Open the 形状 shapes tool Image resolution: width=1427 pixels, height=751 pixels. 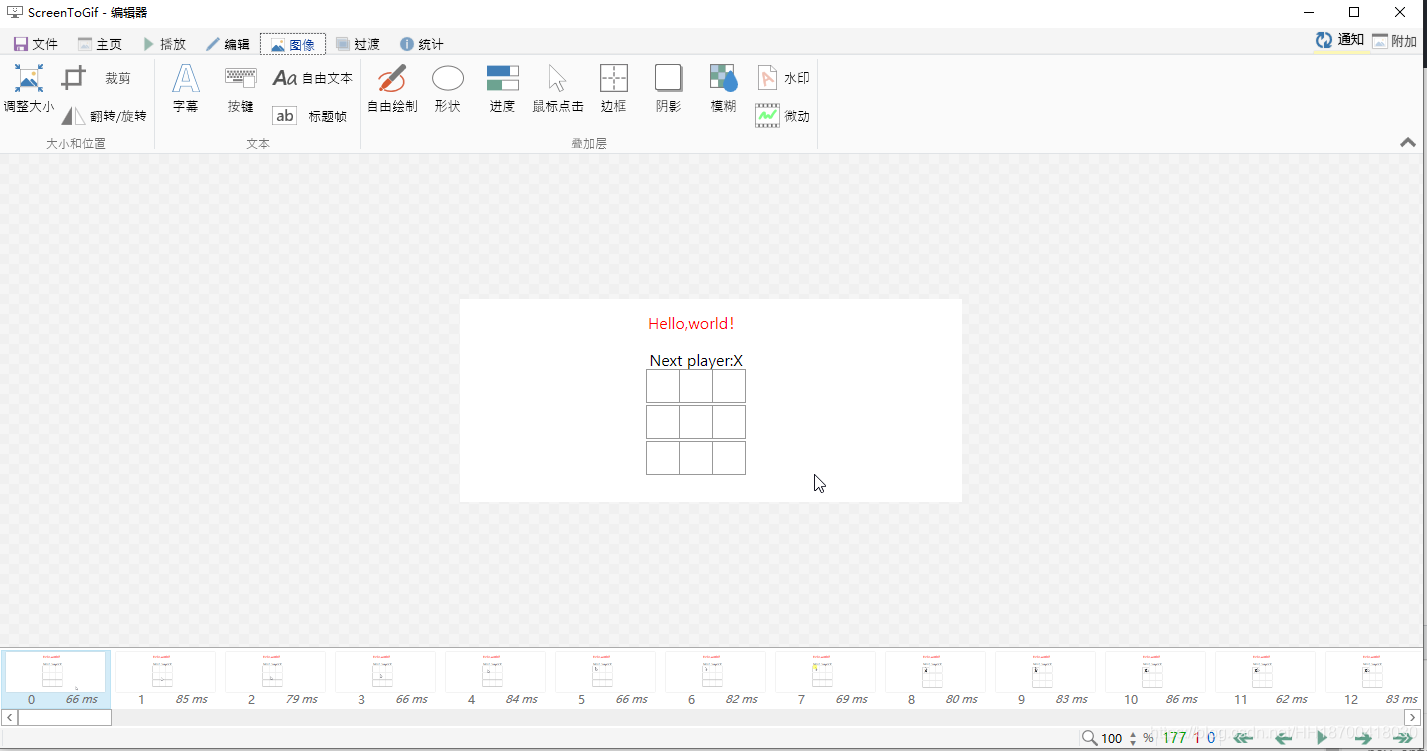(x=448, y=89)
